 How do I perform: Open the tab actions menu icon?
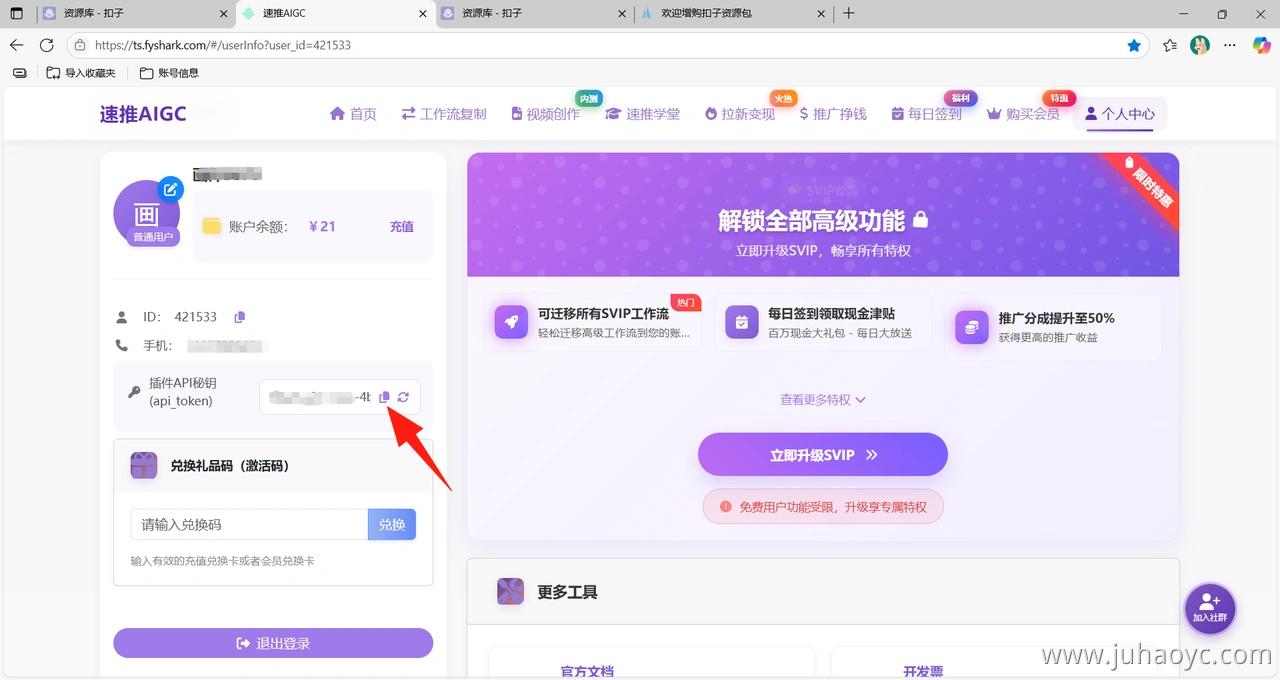pos(17,14)
